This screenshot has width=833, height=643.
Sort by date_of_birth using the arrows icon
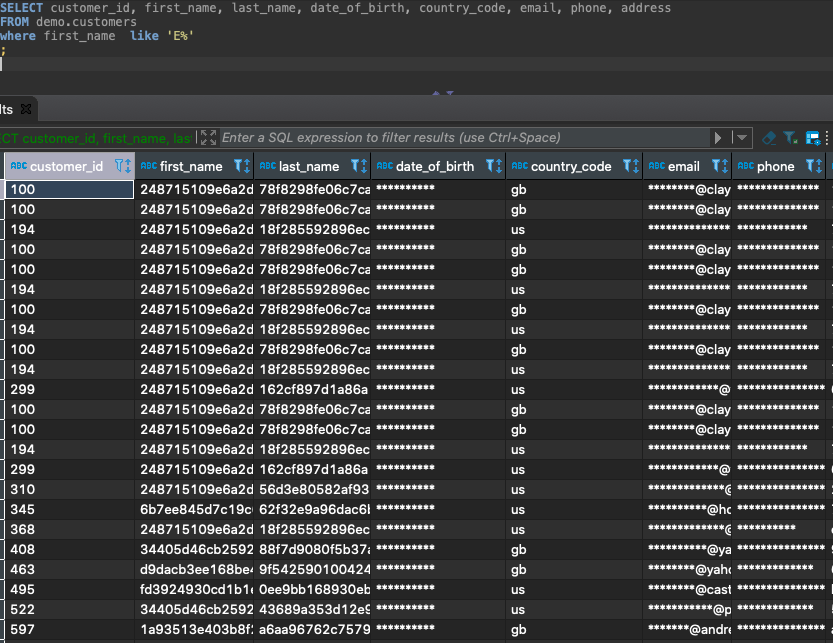pos(499,166)
